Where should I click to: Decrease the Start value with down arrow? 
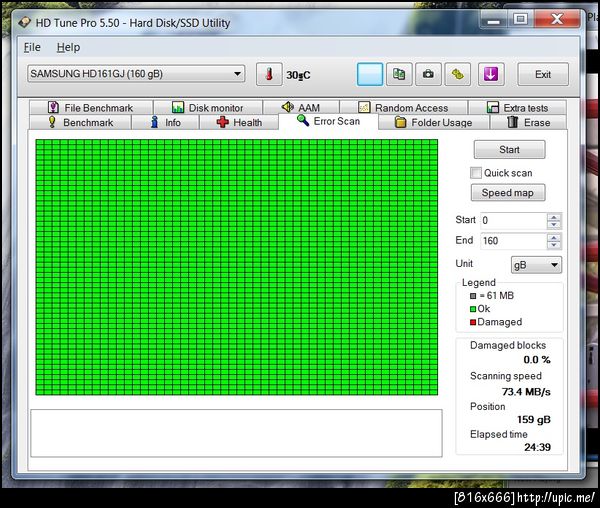coord(554,225)
